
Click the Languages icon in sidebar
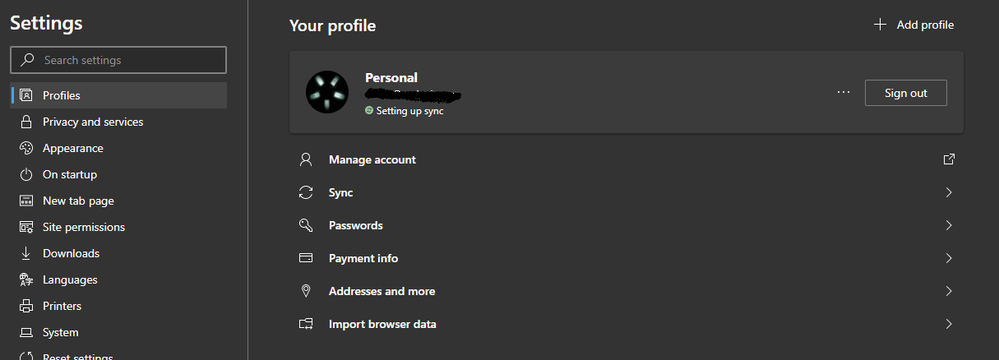tap(26, 280)
